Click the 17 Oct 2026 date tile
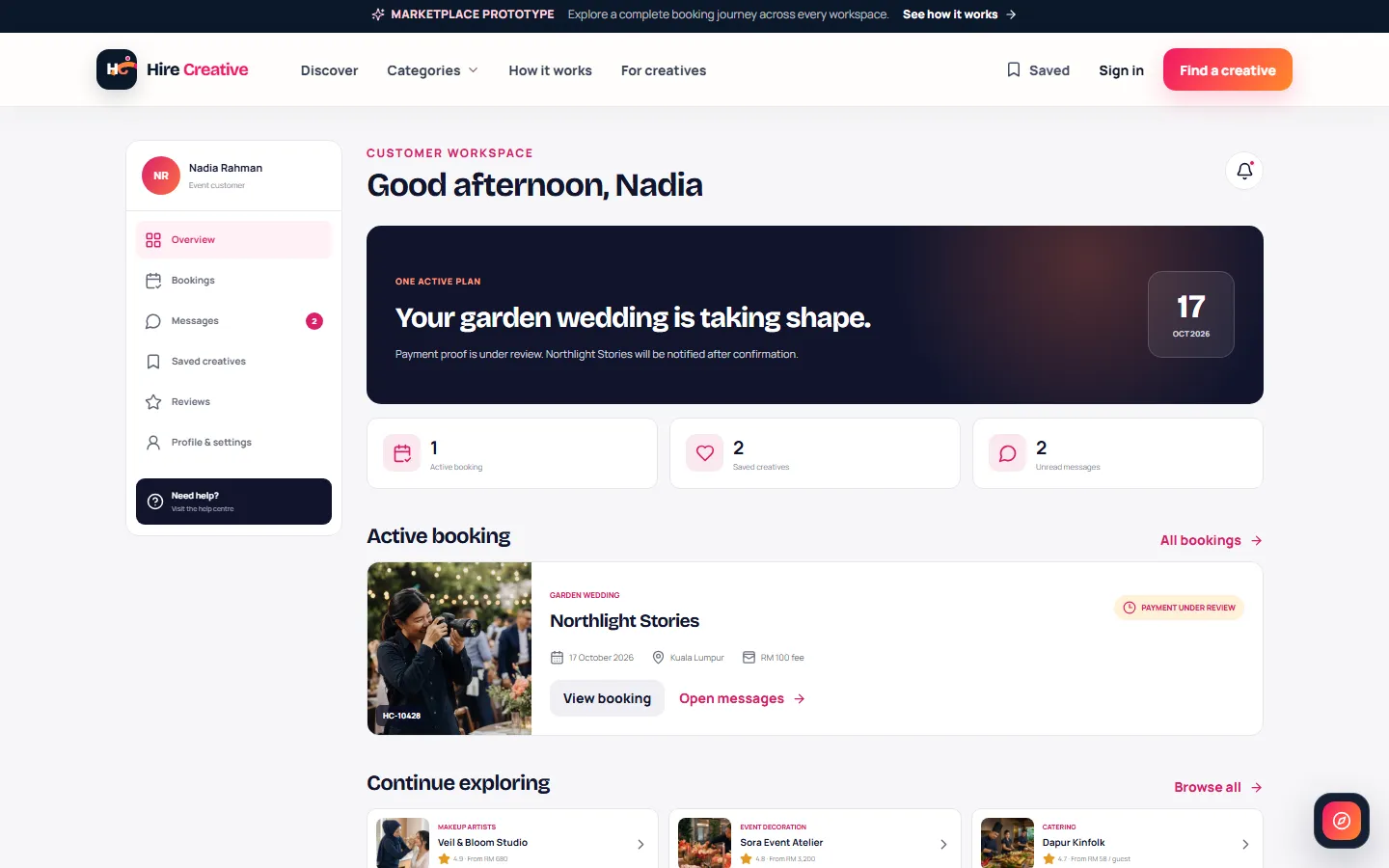Viewport: 1389px width, 868px height. (x=1191, y=314)
